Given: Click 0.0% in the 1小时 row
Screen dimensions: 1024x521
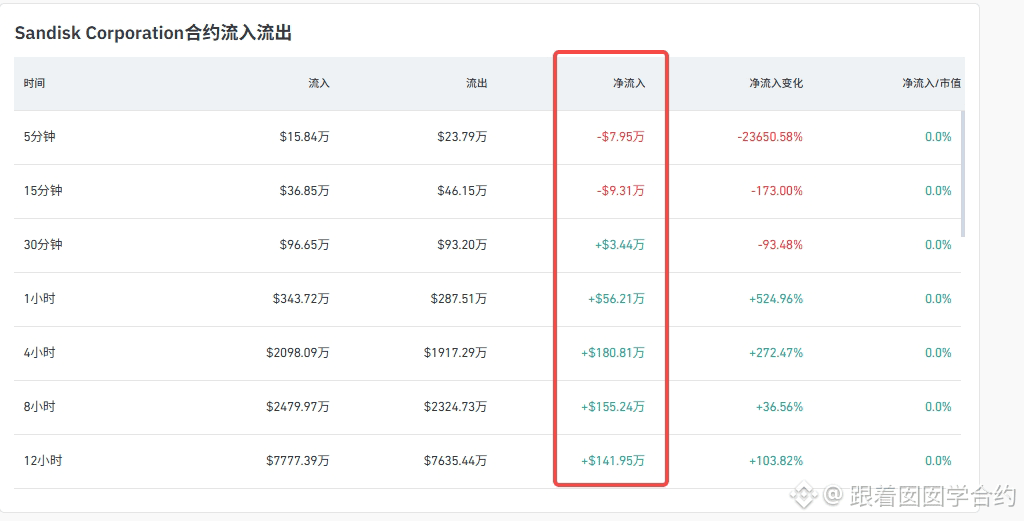Looking at the screenshot, I should [x=938, y=299].
